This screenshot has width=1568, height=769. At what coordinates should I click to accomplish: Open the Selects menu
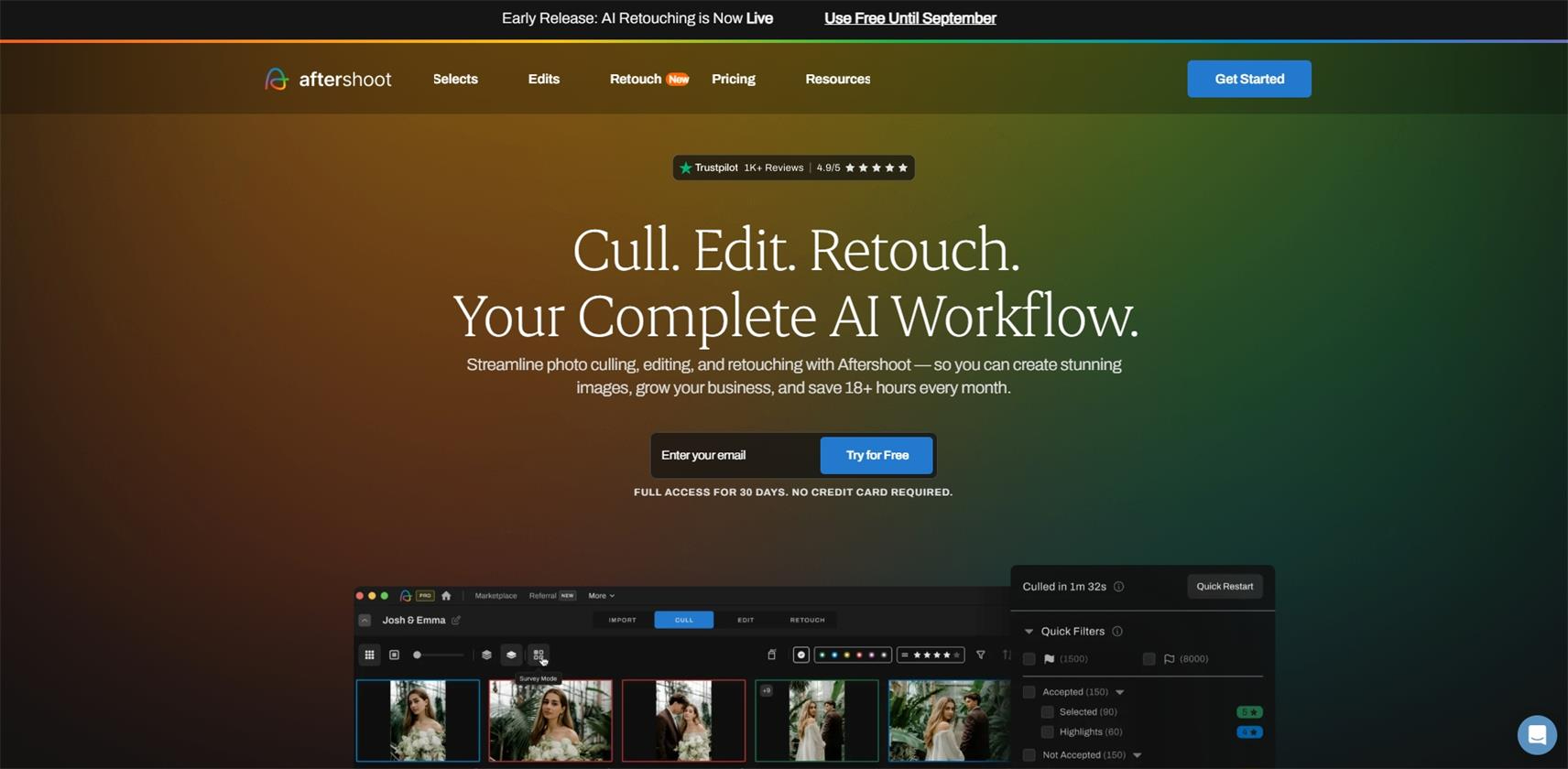click(x=455, y=79)
